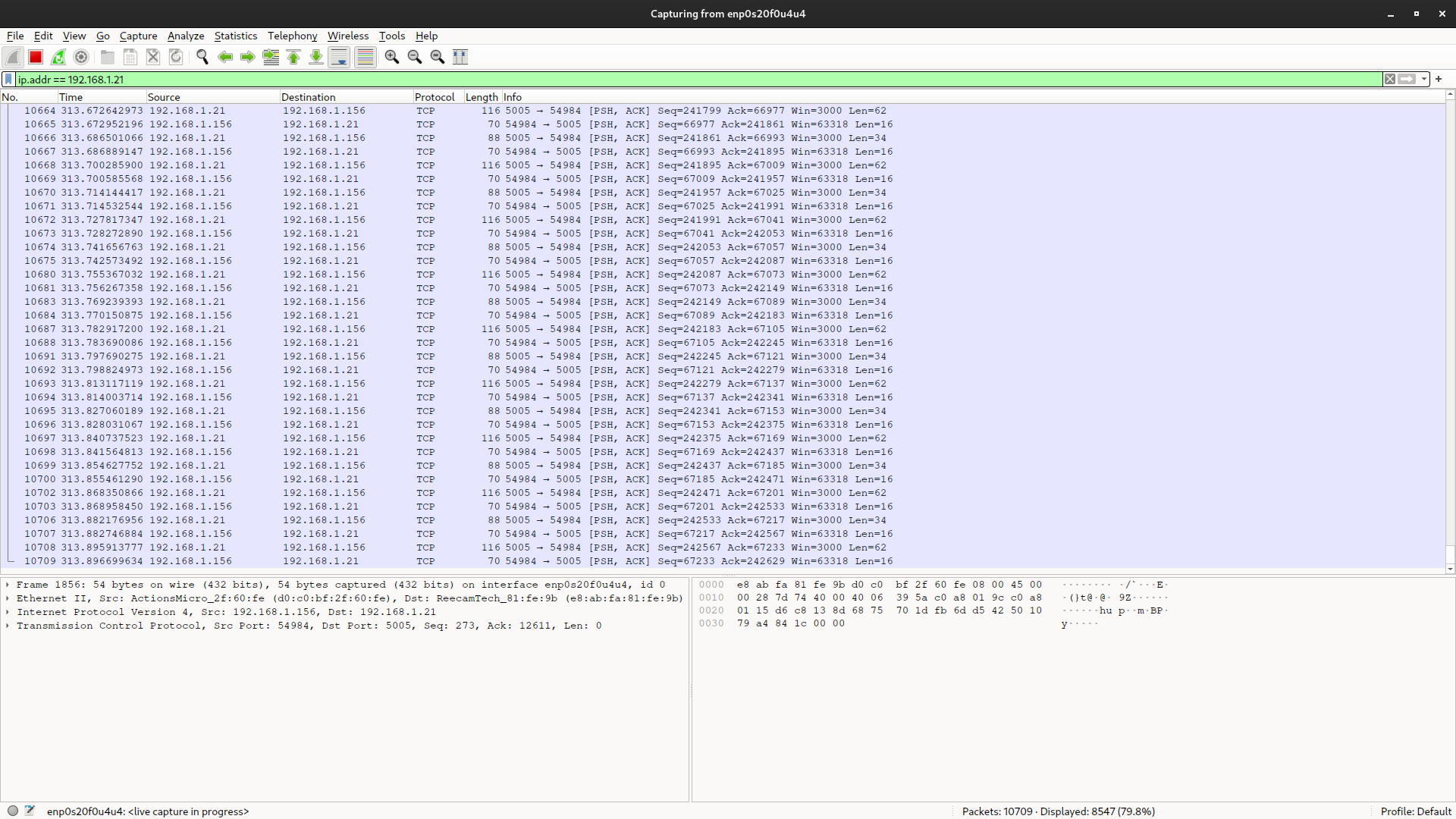Open a saved capture file

107,57
